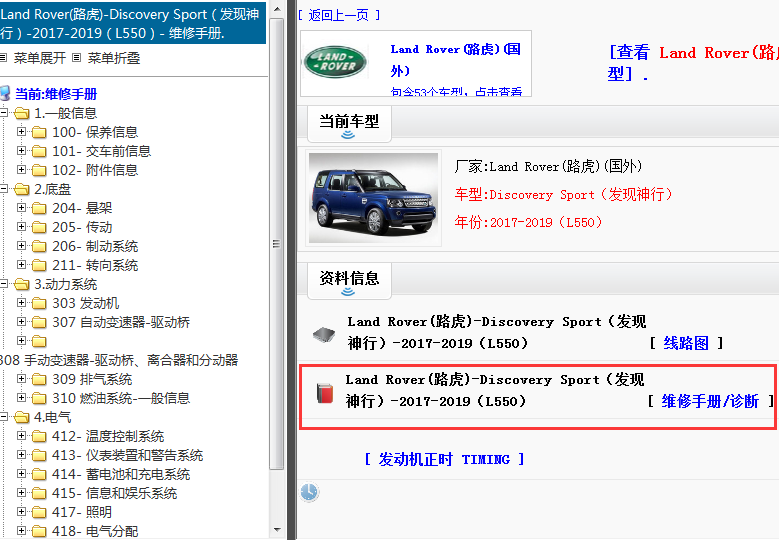Click the clock icon below timing link
Screen dimensions: 779x540
point(309,492)
